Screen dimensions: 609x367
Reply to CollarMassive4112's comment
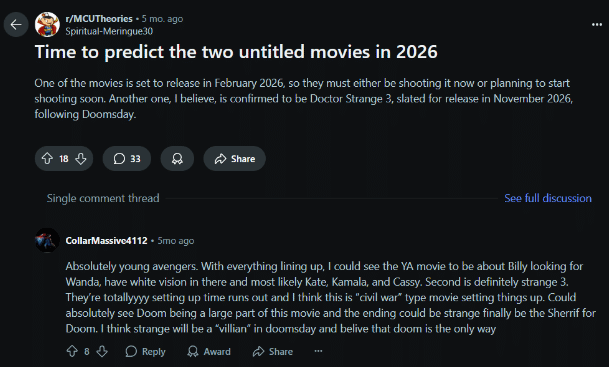[145, 351]
